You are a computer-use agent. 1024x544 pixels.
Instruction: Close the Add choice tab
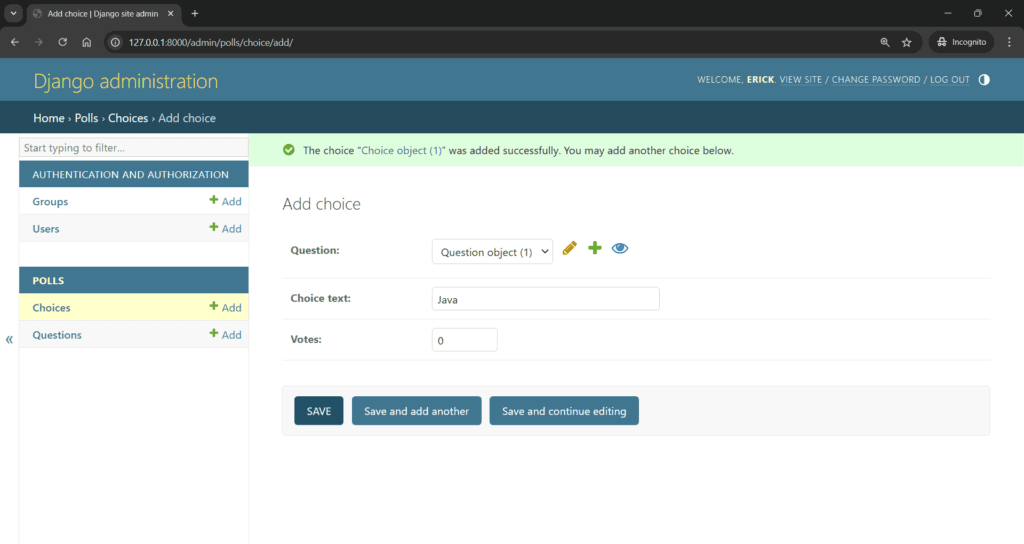[170, 13]
